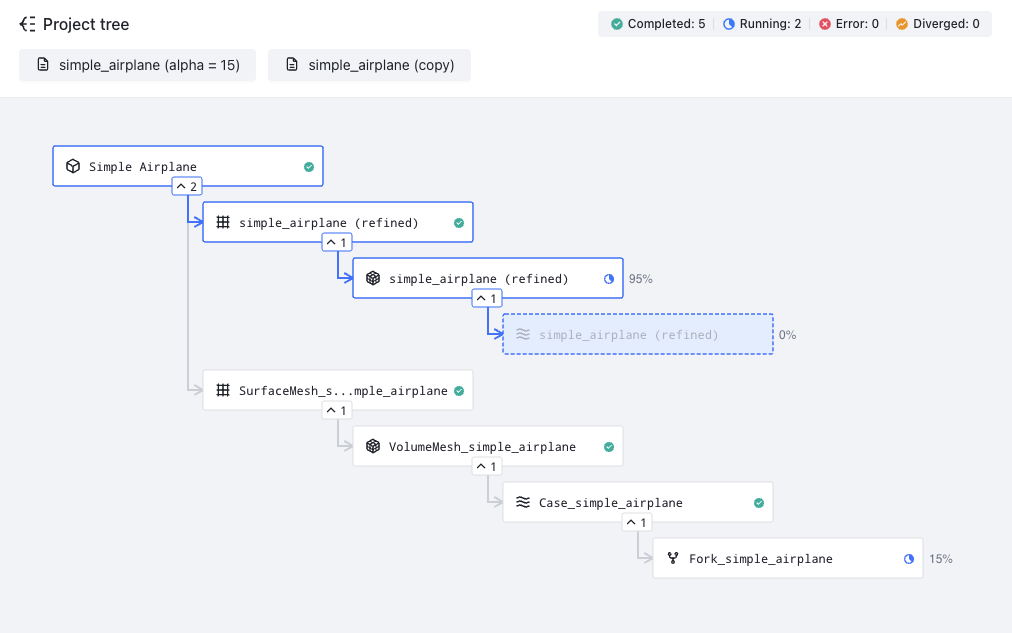Select SurfaceMesh_s...mple_airplane node
This screenshot has width=1012, height=633.
[338, 390]
